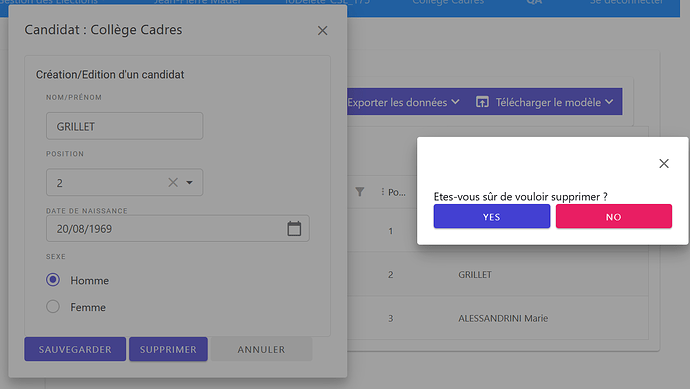Click position cell 1 in the table
This screenshot has width=690, height=389.
pos(390,231)
